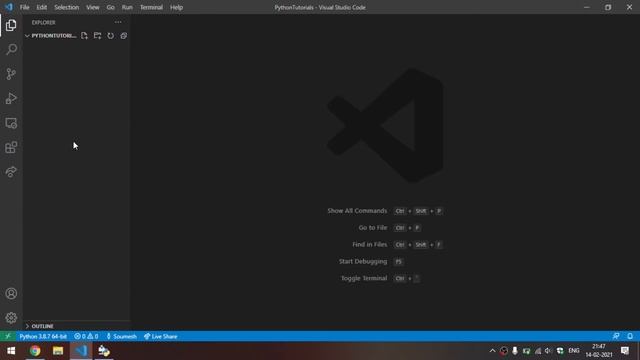Open the Remote Explorer view
This screenshot has height=360, width=640.
[x=11, y=123]
